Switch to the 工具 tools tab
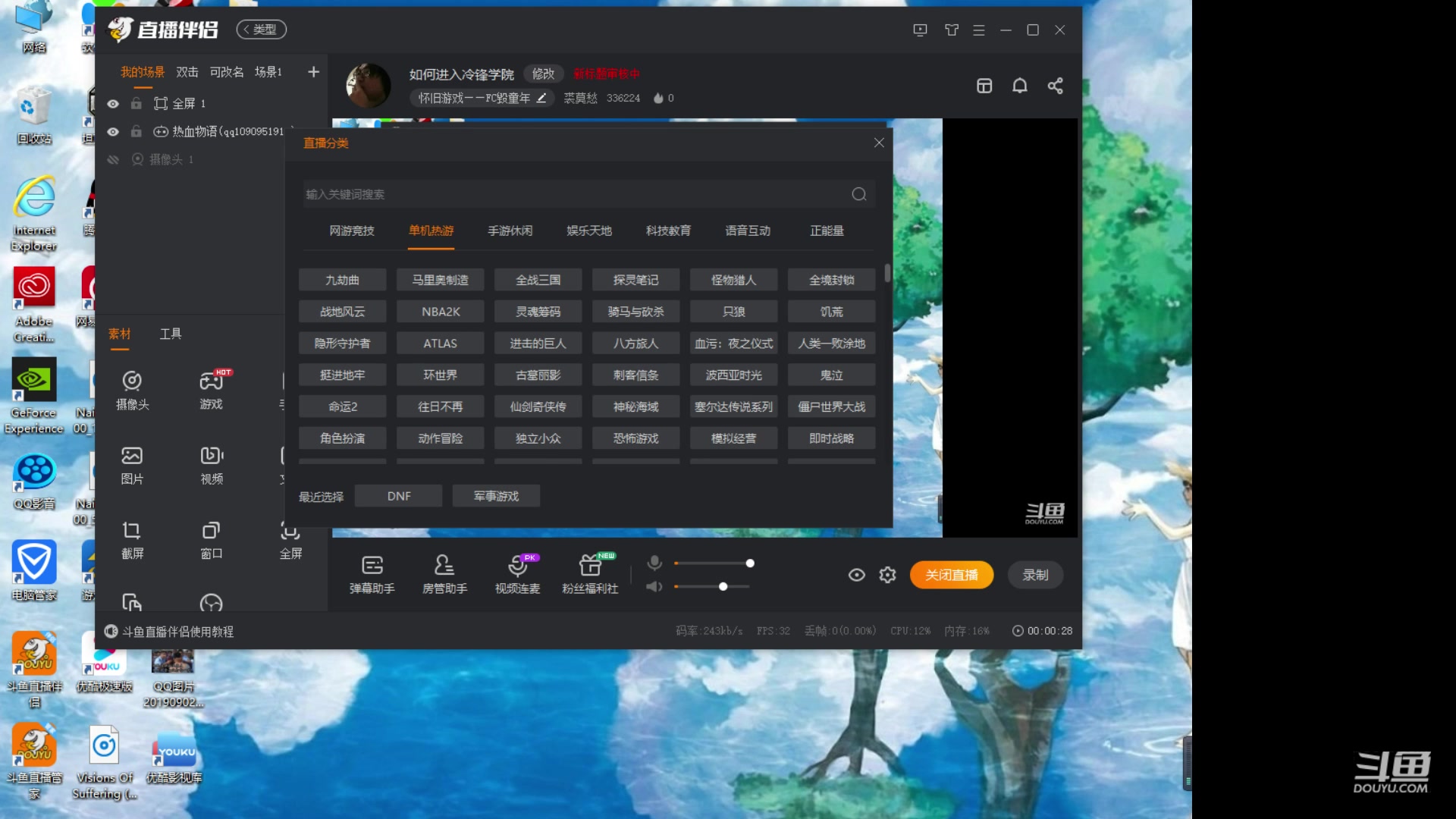Viewport: 1456px width, 819px height. click(171, 334)
